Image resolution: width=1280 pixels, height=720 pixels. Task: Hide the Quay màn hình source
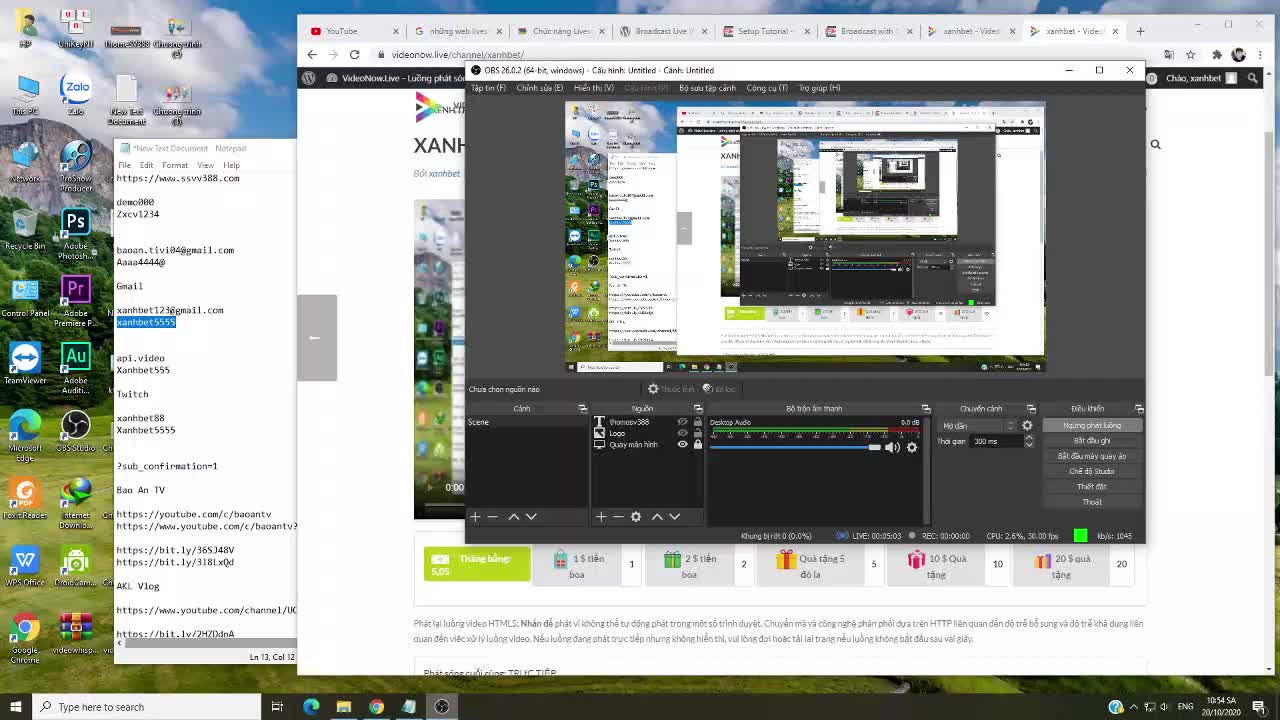click(681, 444)
